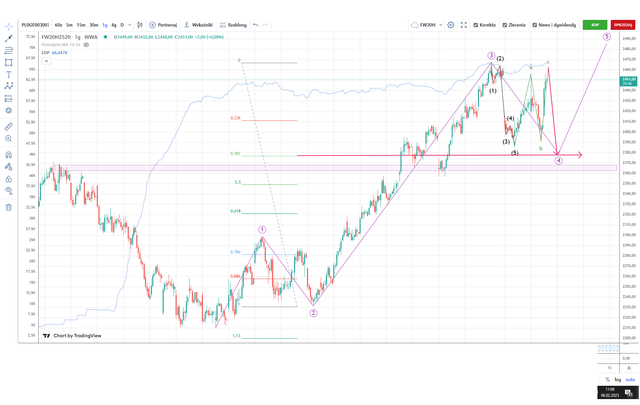
Task: Open the FW20H saved layout cloud
Action: pyautogui.click(x=423, y=25)
